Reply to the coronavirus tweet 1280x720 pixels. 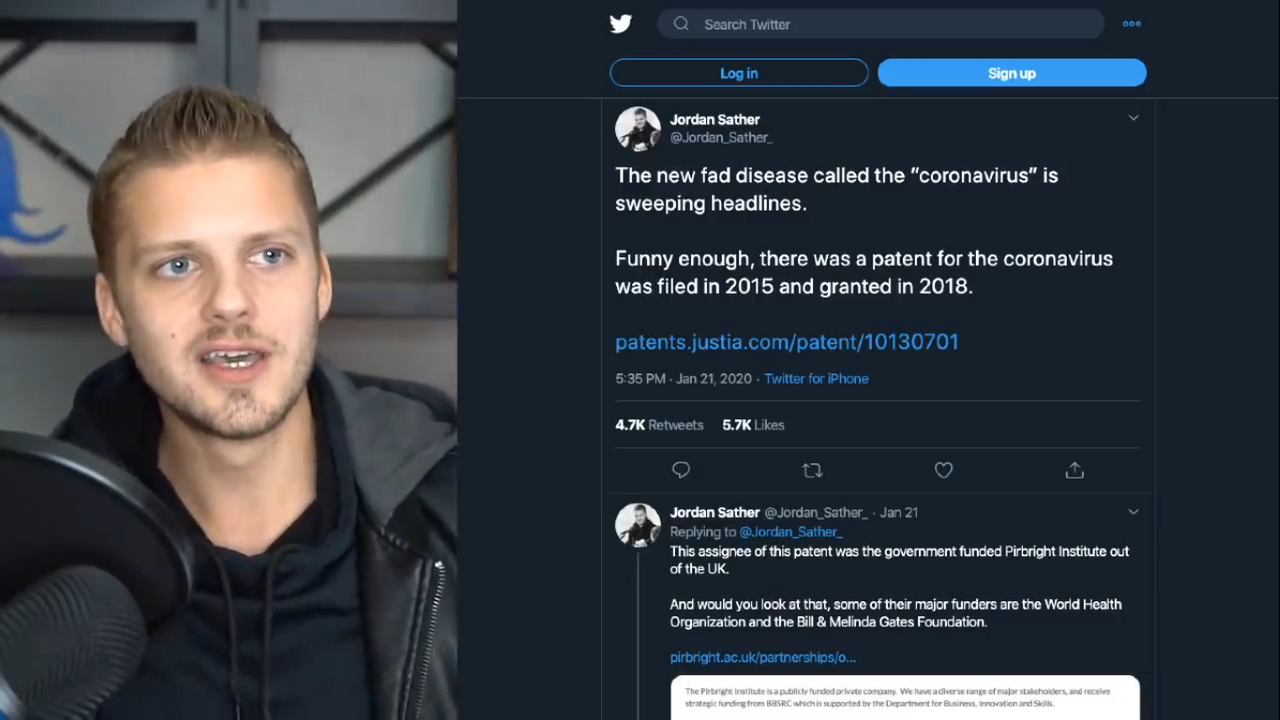[x=681, y=470]
